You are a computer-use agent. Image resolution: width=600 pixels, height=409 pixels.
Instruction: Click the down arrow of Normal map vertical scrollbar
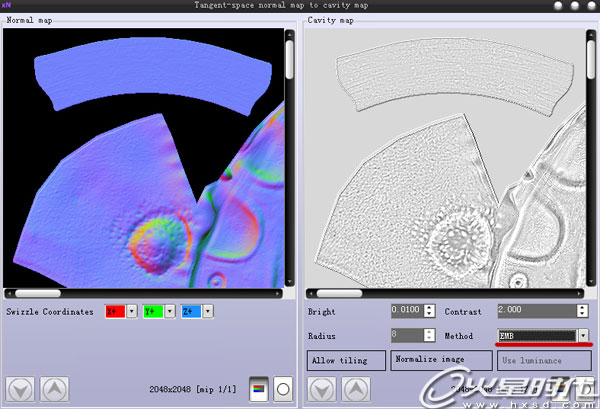tap(290, 282)
